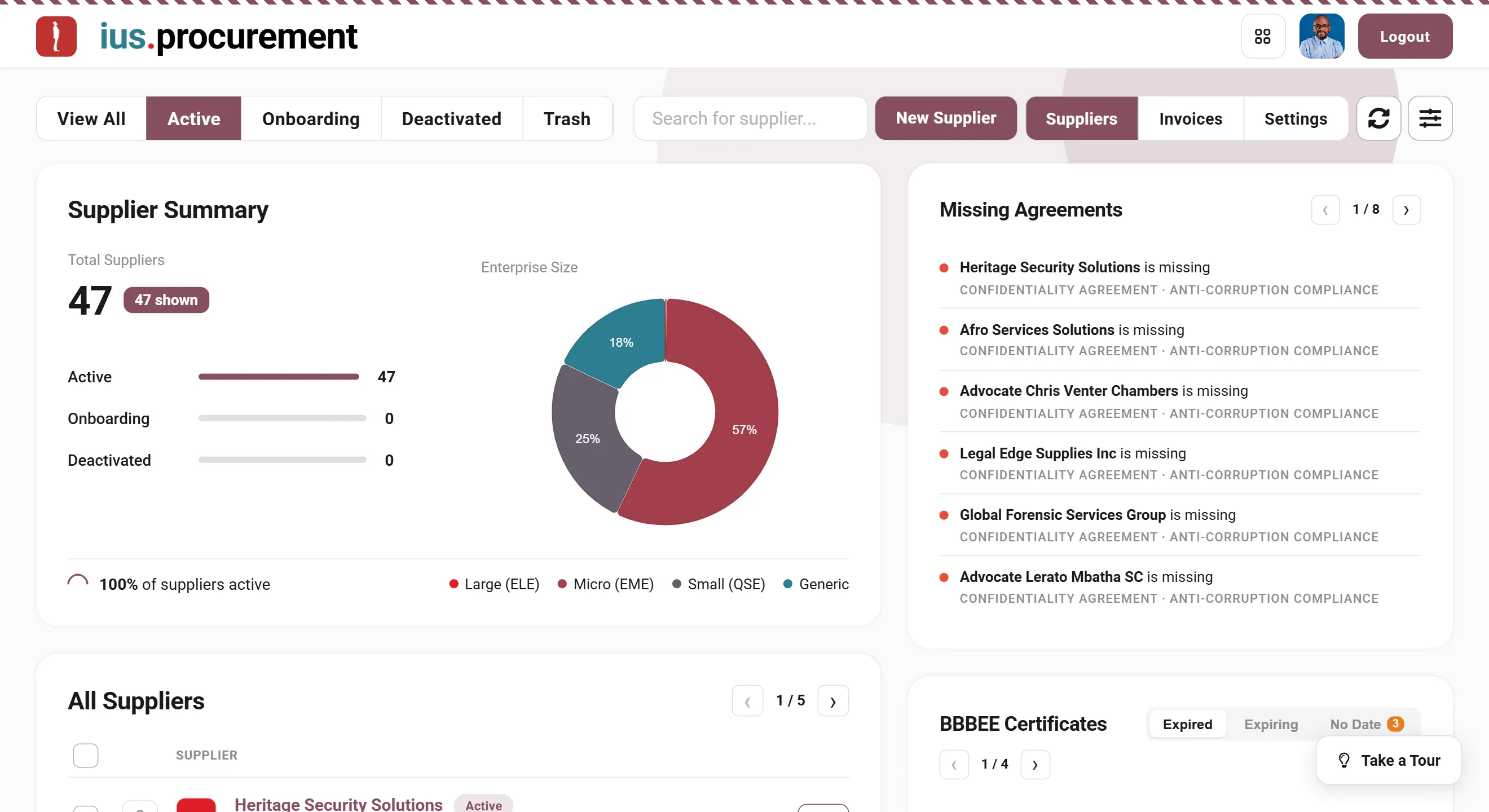Select the View All tab
Viewport: 1489px width, 812px height.
[x=91, y=118]
